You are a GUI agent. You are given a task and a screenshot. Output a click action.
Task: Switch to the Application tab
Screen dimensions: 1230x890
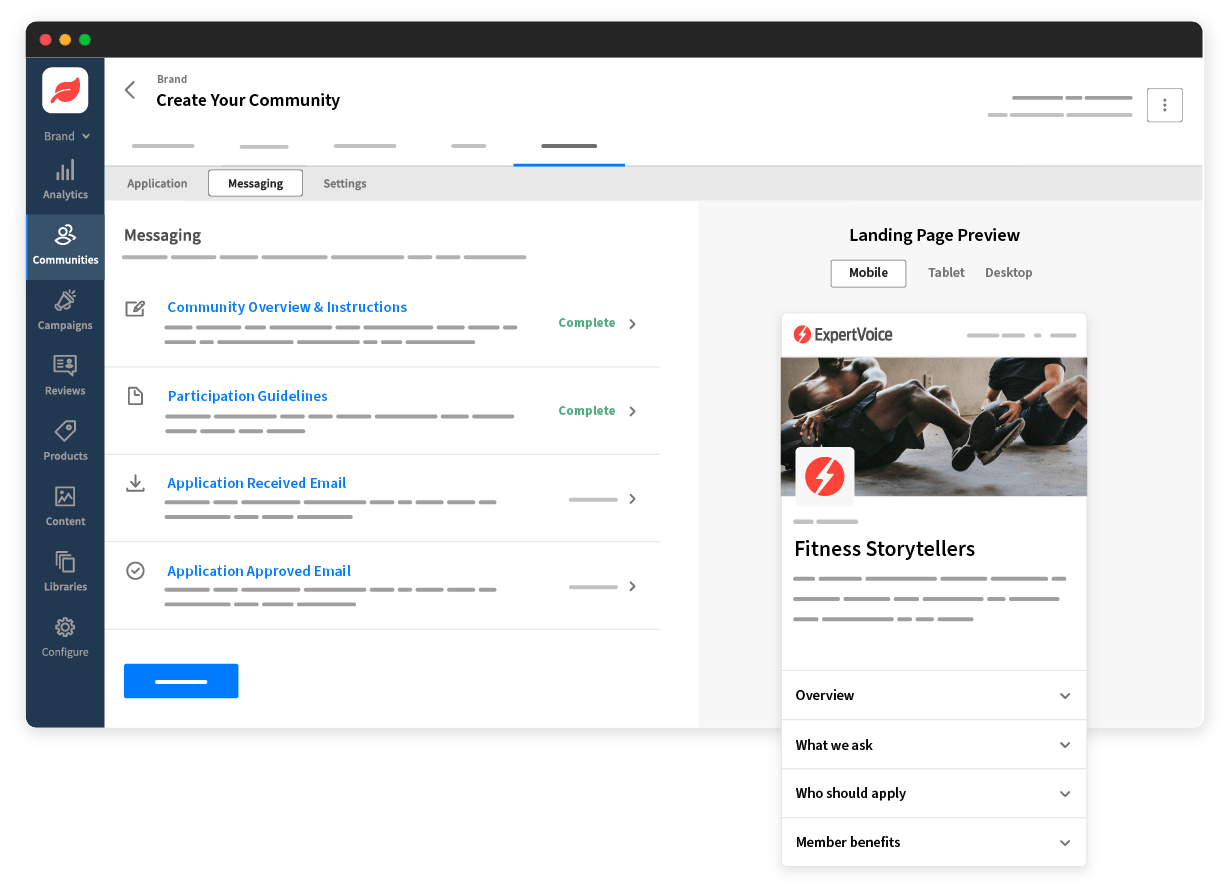pos(157,183)
